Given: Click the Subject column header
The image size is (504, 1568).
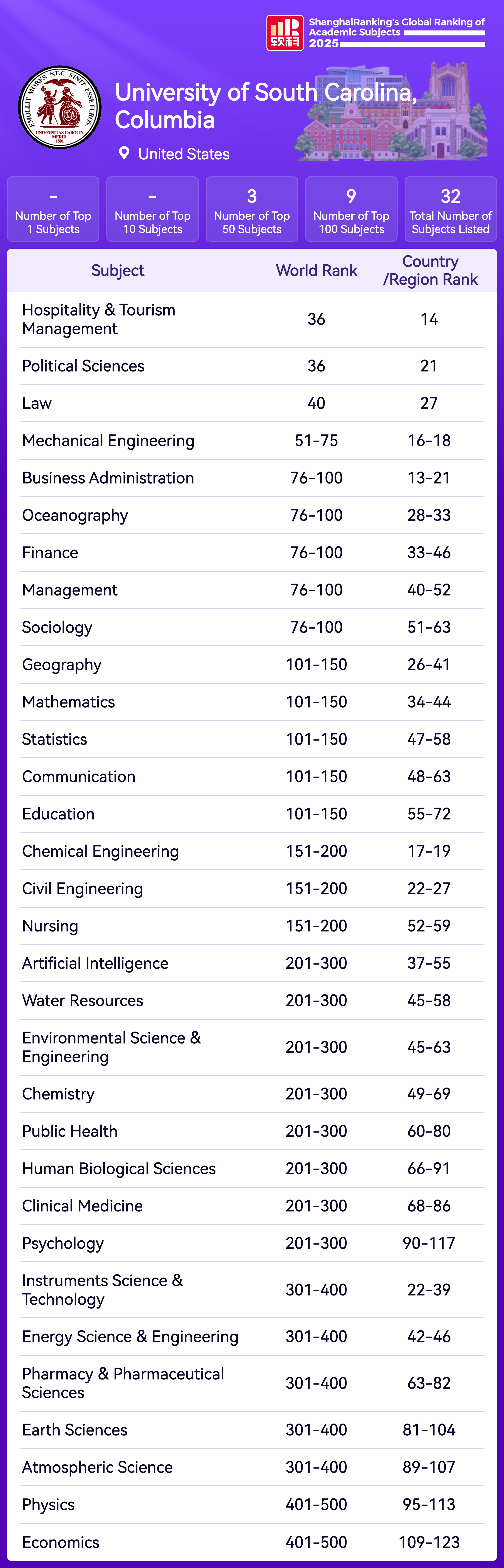Looking at the screenshot, I should click(x=117, y=270).
